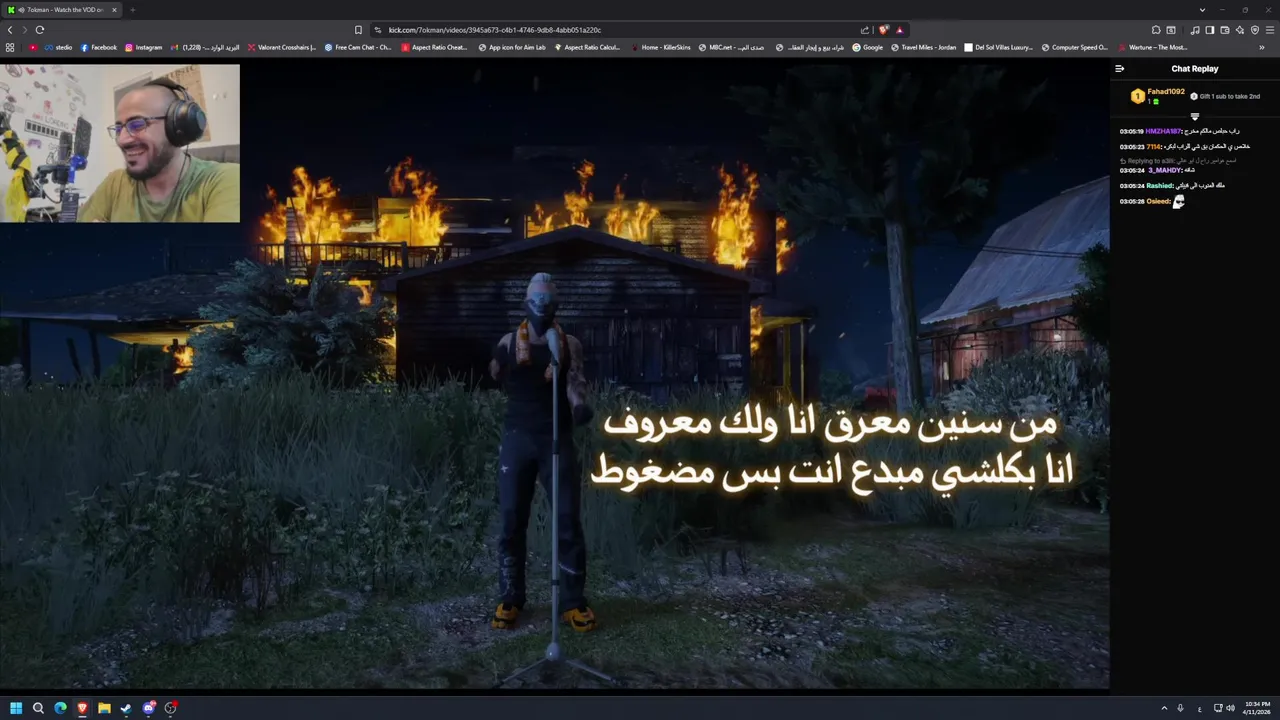1280x720 pixels.
Task: Open Google bookmark
Action: pos(867,47)
